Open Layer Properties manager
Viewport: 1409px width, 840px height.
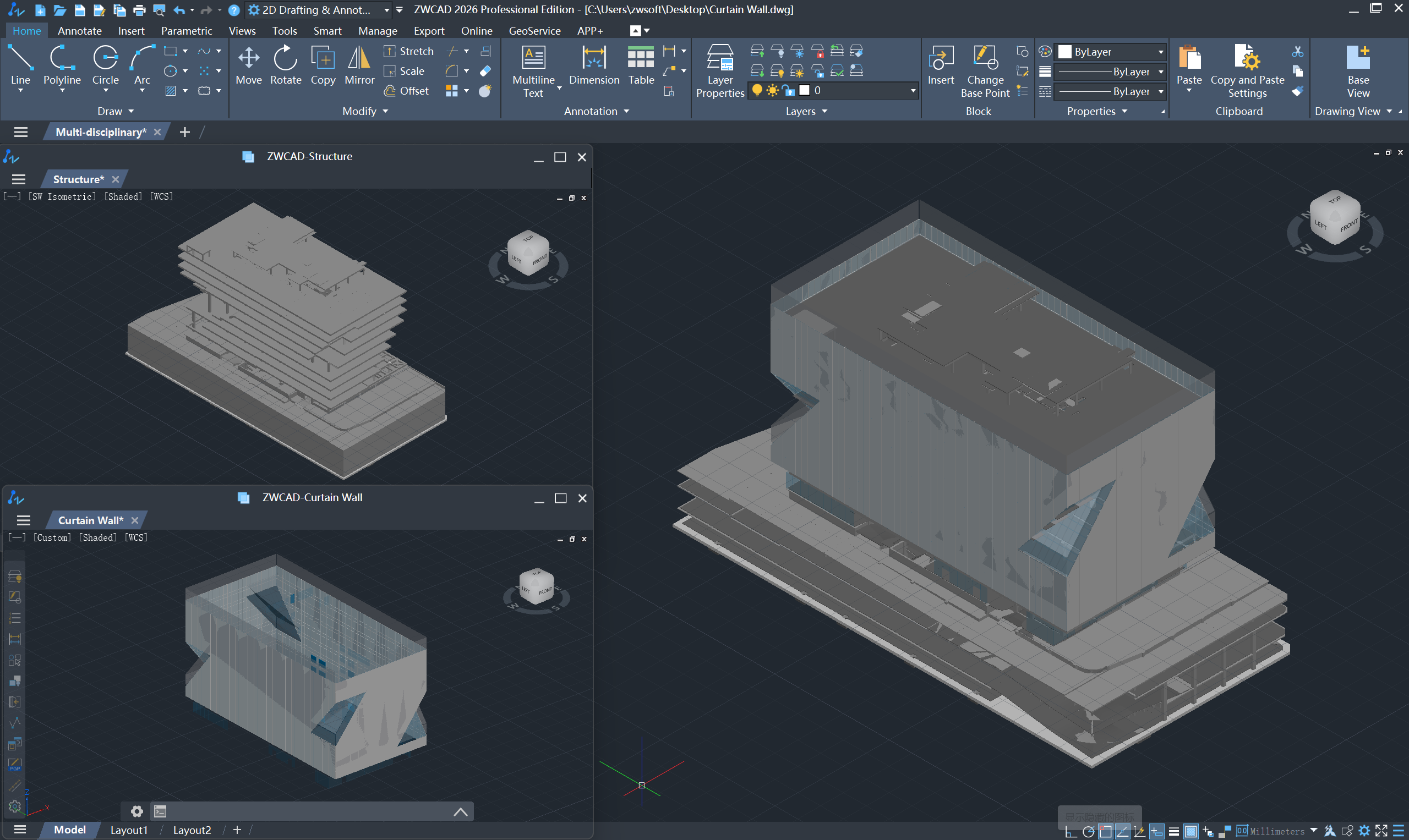tap(720, 72)
